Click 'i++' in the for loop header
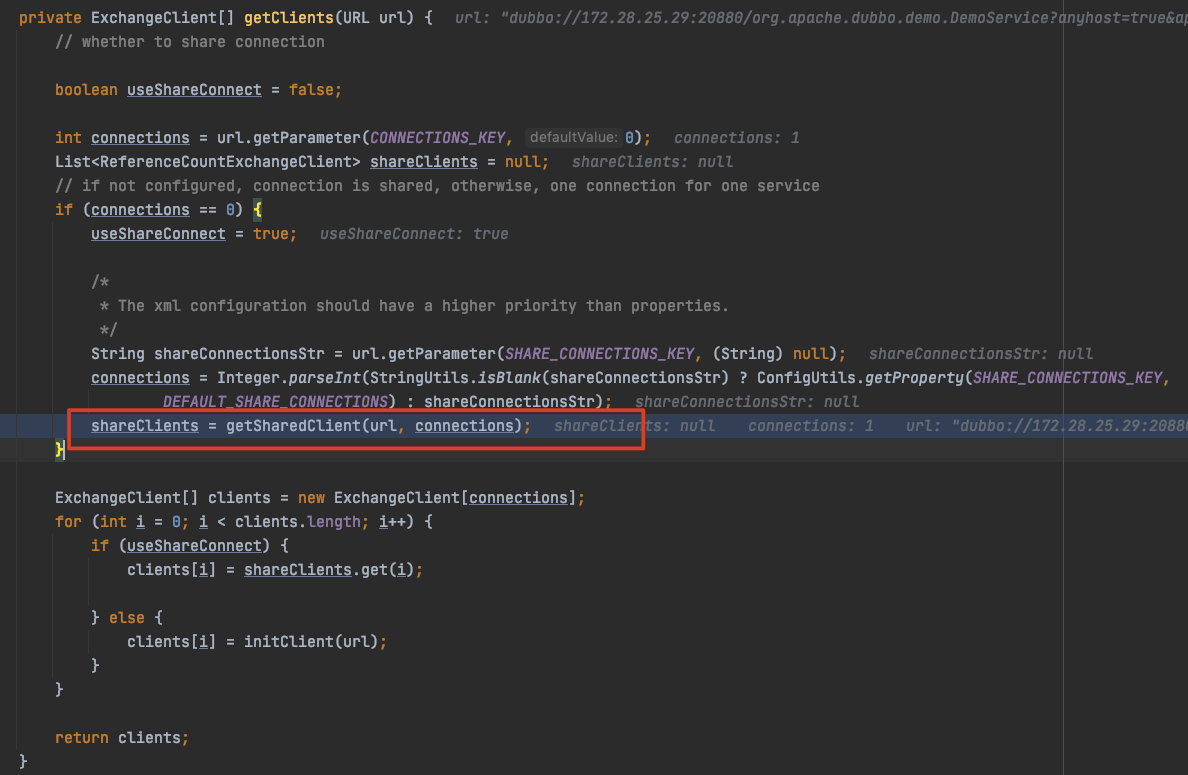This screenshot has height=775, width=1188. tap(392, 521)
